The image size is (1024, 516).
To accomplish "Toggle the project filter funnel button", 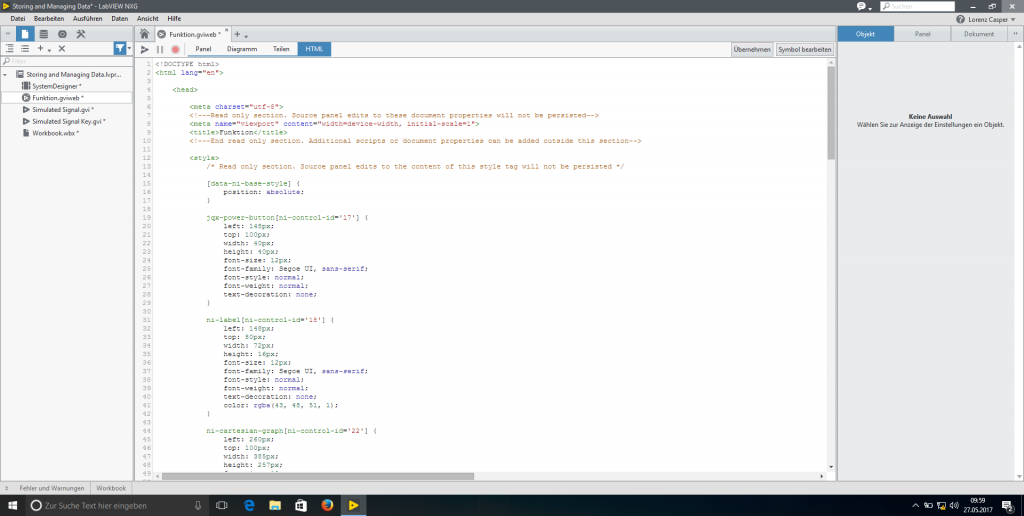I will (x=120, y=48).
